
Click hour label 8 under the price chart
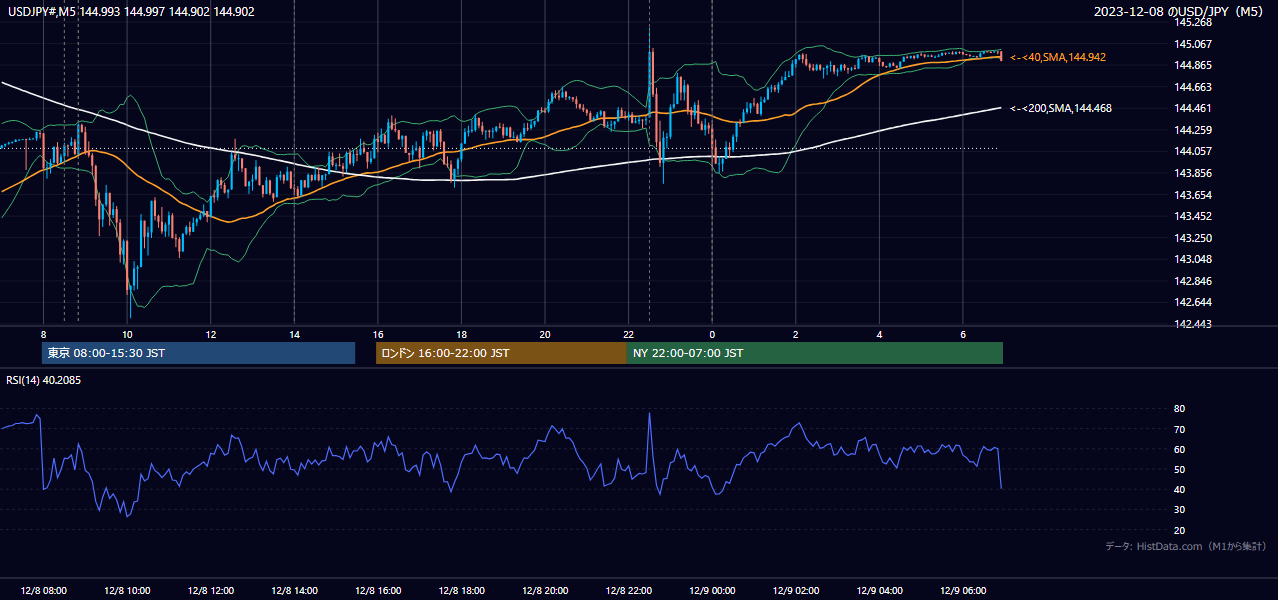pyautogui.click(x=43, y=334)
